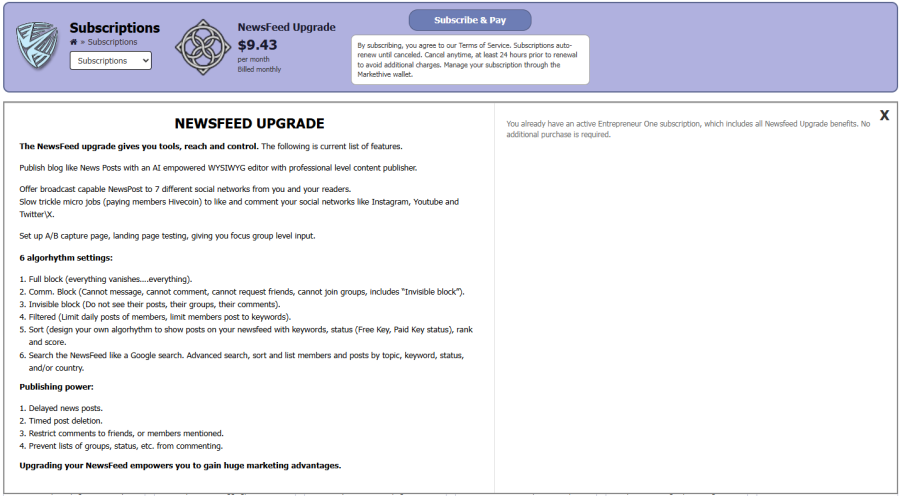Close the NewsFeed Upgrade panel with X

pos(884,115)
